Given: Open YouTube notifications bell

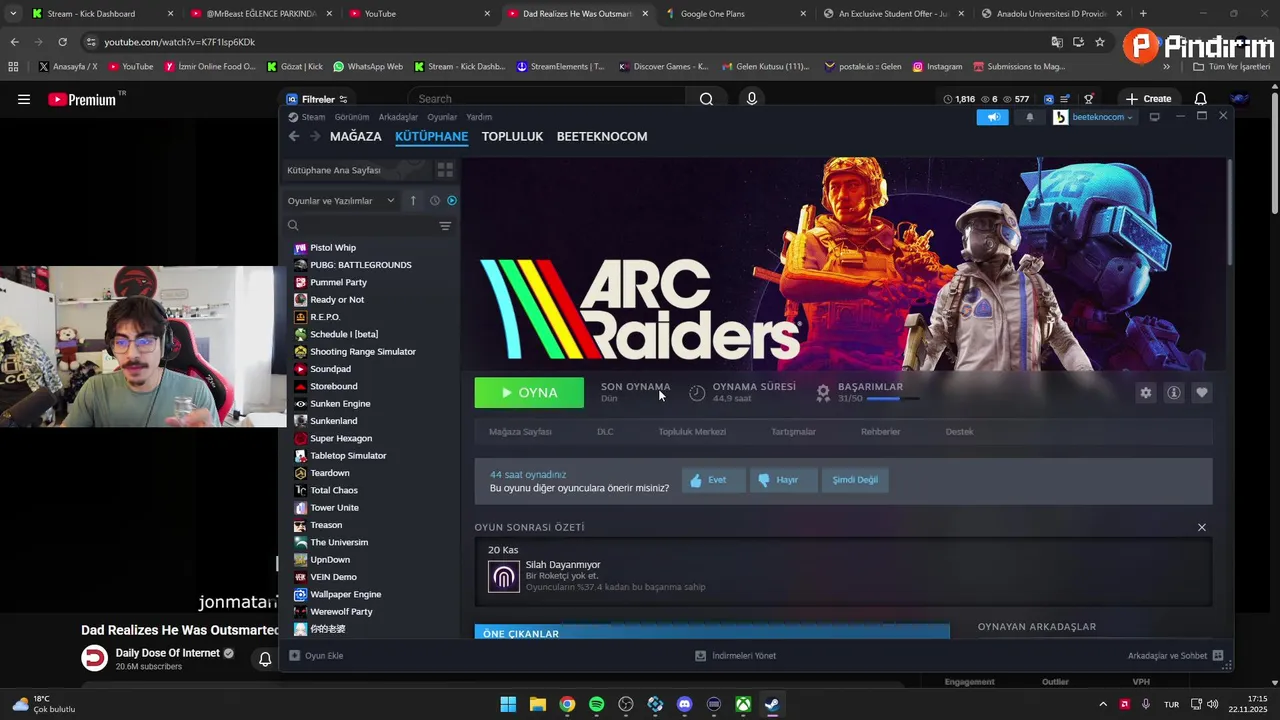Looking at the screenshot, I should point(1201,99).
